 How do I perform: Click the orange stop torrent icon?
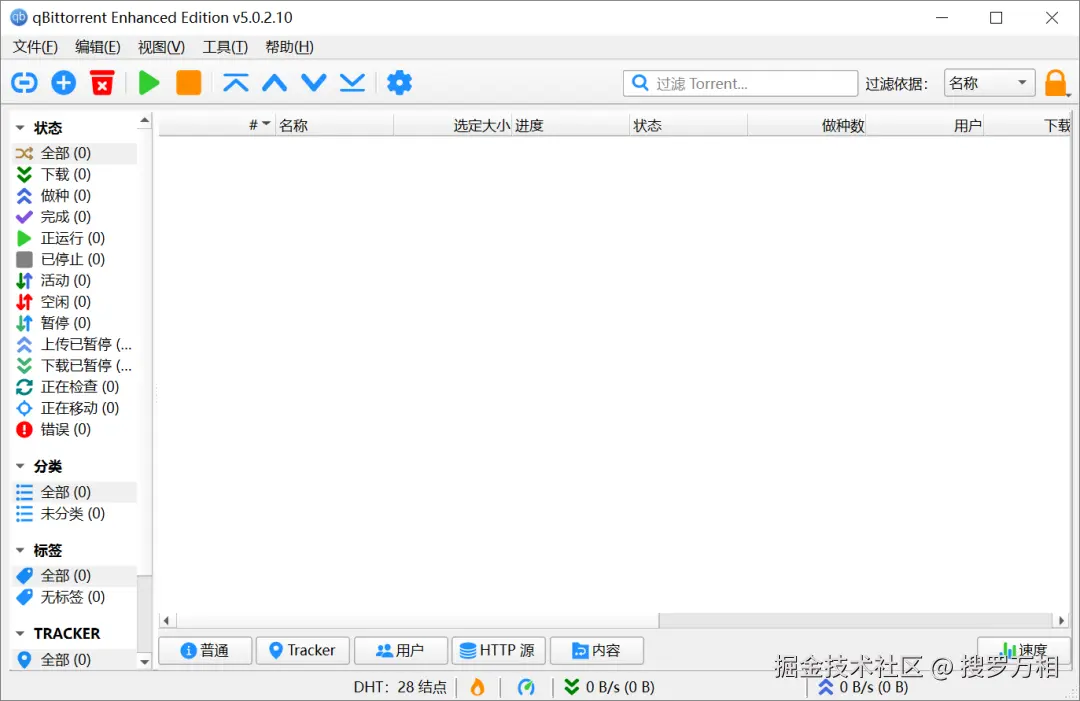click(188, 83)
